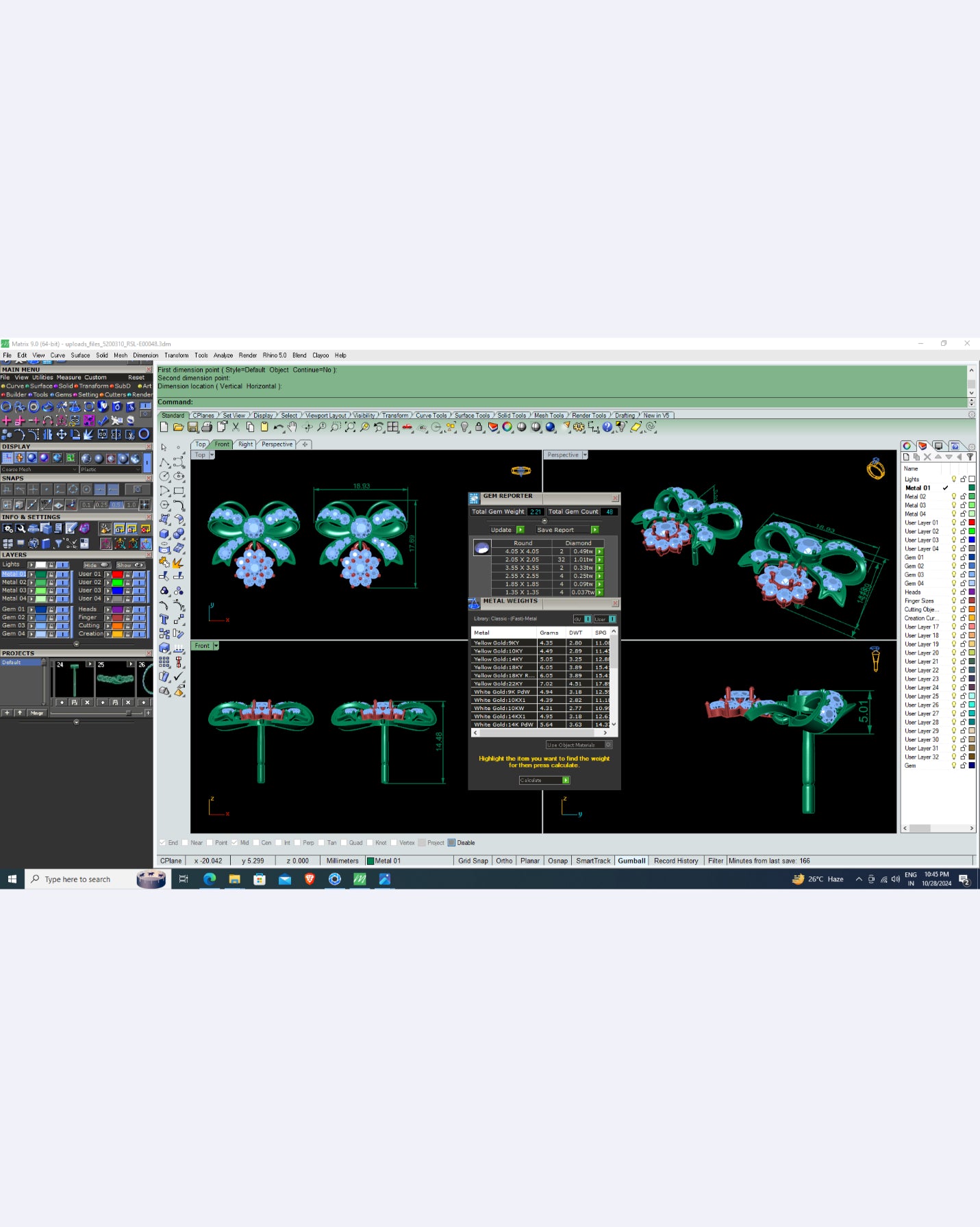Select the Yellow Gold:18KY row
This screenshot has height=1227, width=980.
pos(498,668)
